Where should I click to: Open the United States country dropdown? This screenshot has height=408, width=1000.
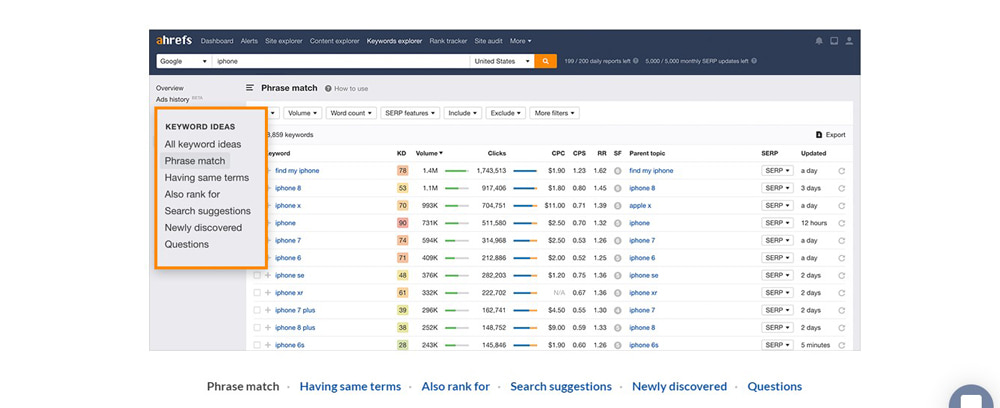pyautogui.click(x=502, y=61)
